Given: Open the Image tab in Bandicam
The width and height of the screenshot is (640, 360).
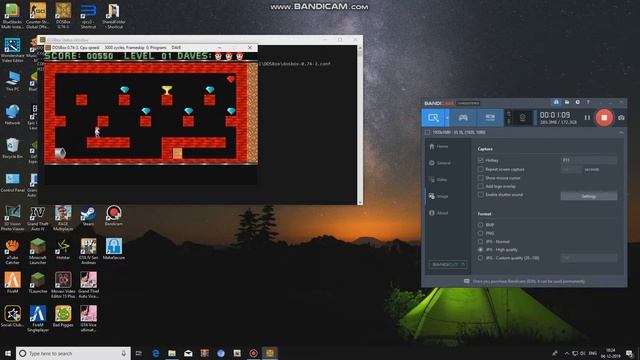Looking at the screenshot, I should tap(439, 196).
